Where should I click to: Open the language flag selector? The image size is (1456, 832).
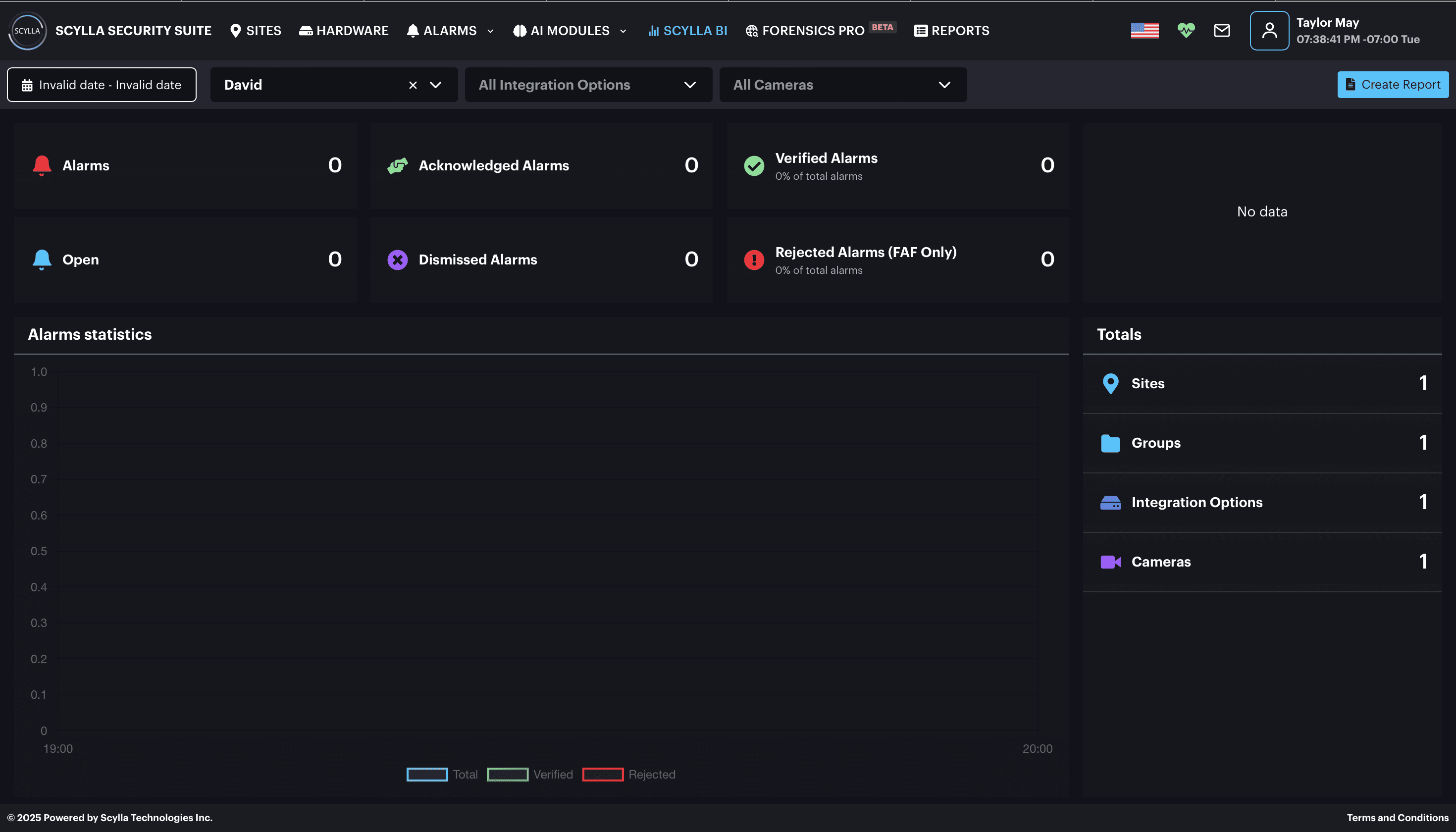point(1144,31)
